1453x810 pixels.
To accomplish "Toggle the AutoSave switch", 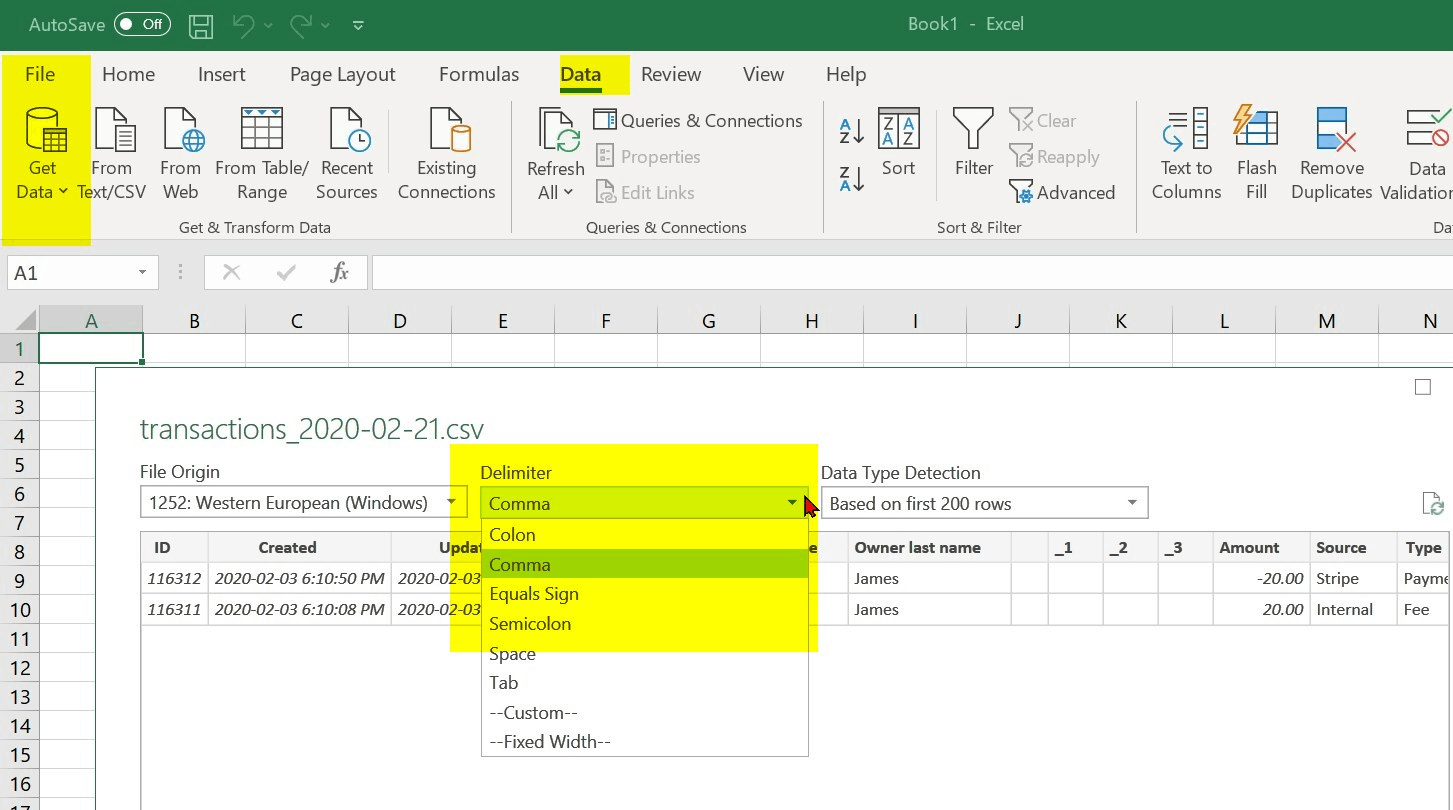I will tap(142, 24).
